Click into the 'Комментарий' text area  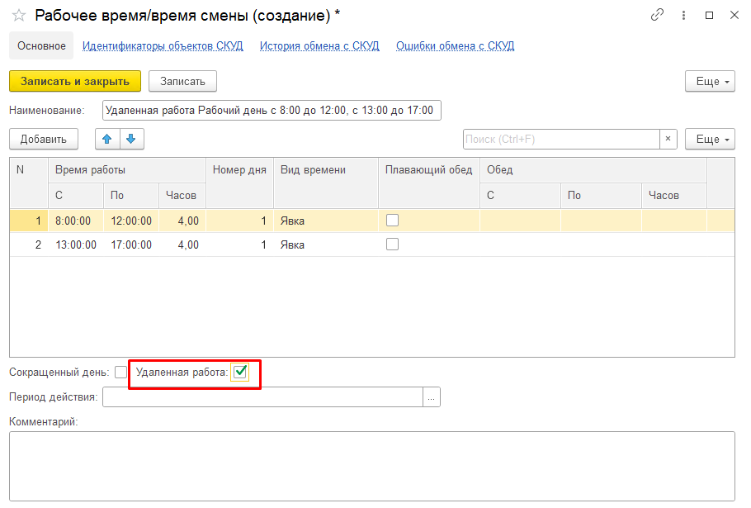372,464
